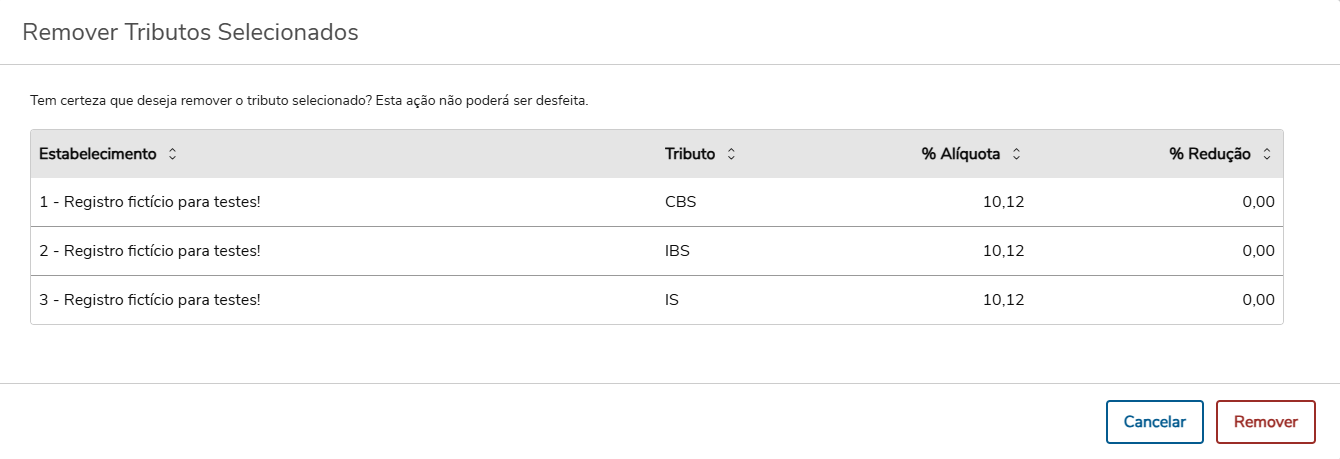Click the % Redução header label
Screen dimensions: 1340x459
point(1210,154)
